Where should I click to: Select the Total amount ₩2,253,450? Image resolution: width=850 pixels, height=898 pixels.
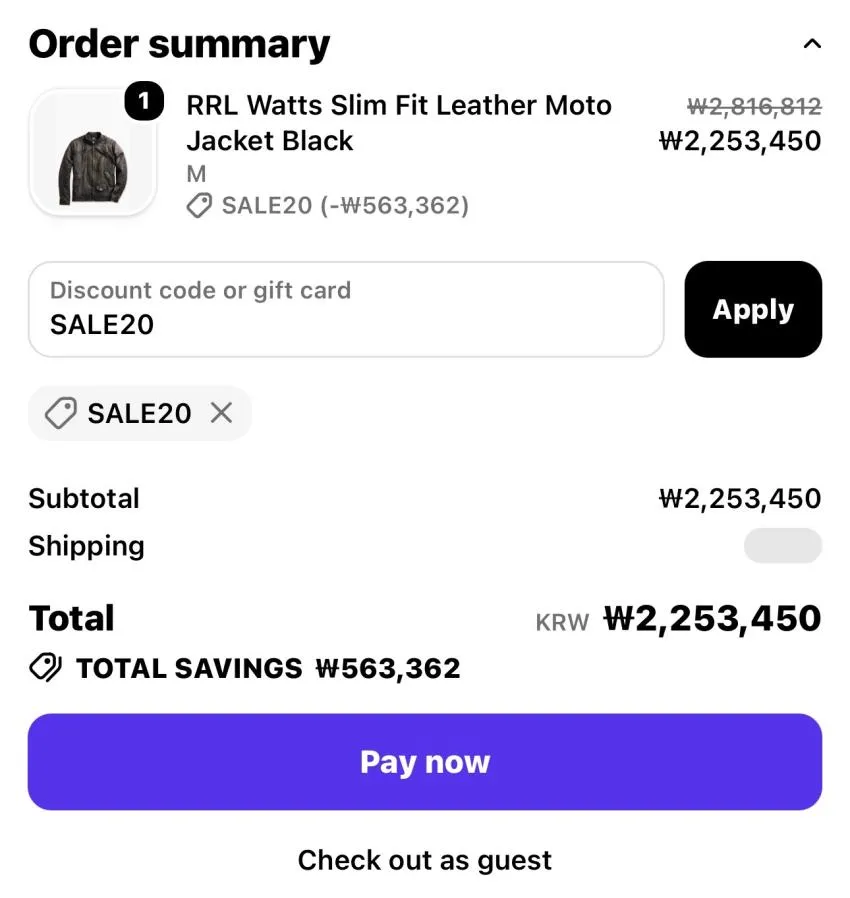[x=713, y=619]
